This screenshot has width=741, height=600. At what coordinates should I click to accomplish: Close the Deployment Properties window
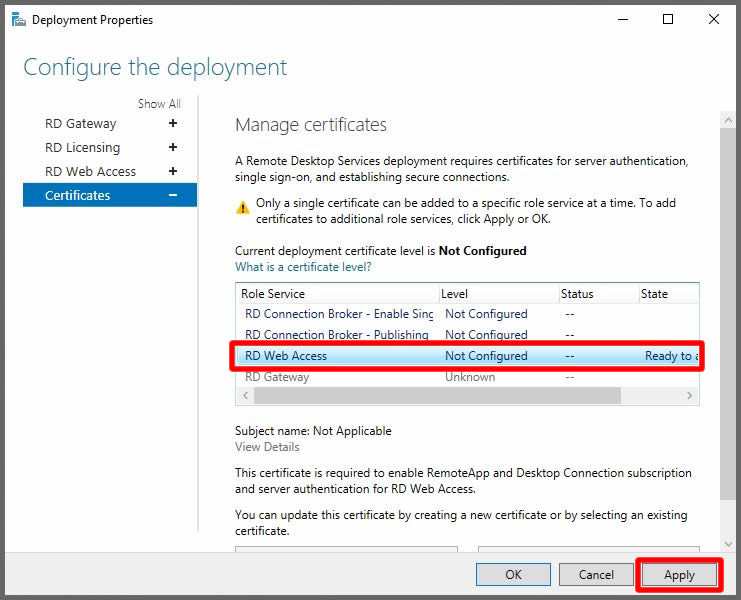tap(714, 19)
